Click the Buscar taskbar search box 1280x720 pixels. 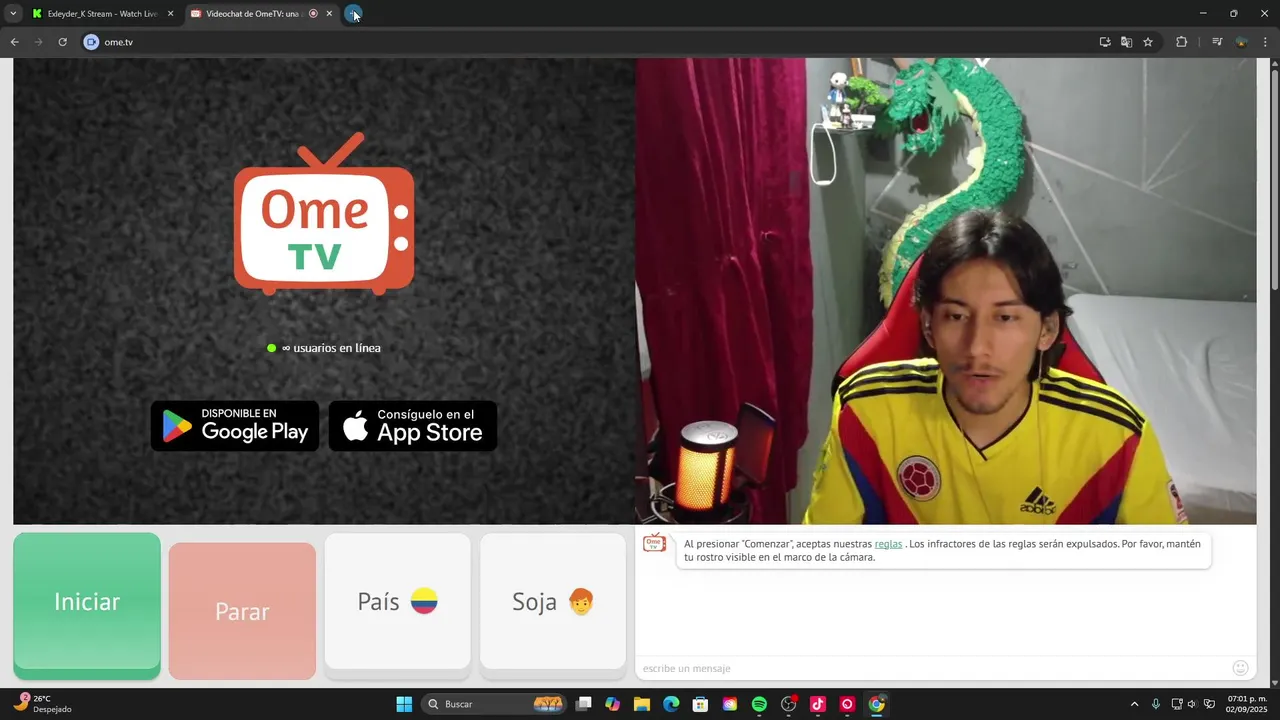[494, 704]
